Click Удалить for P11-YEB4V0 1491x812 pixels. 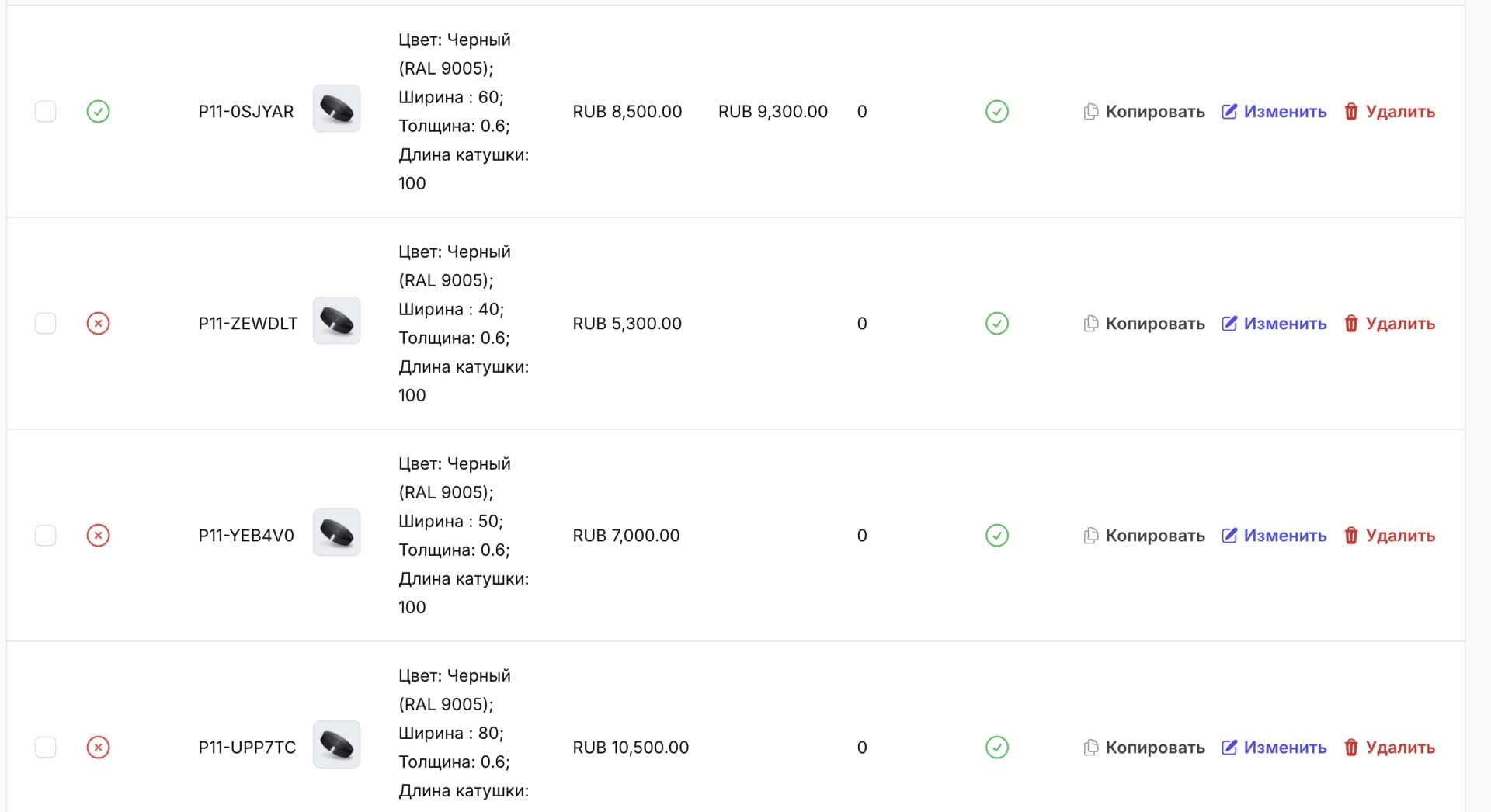(x=1389, y=536)
